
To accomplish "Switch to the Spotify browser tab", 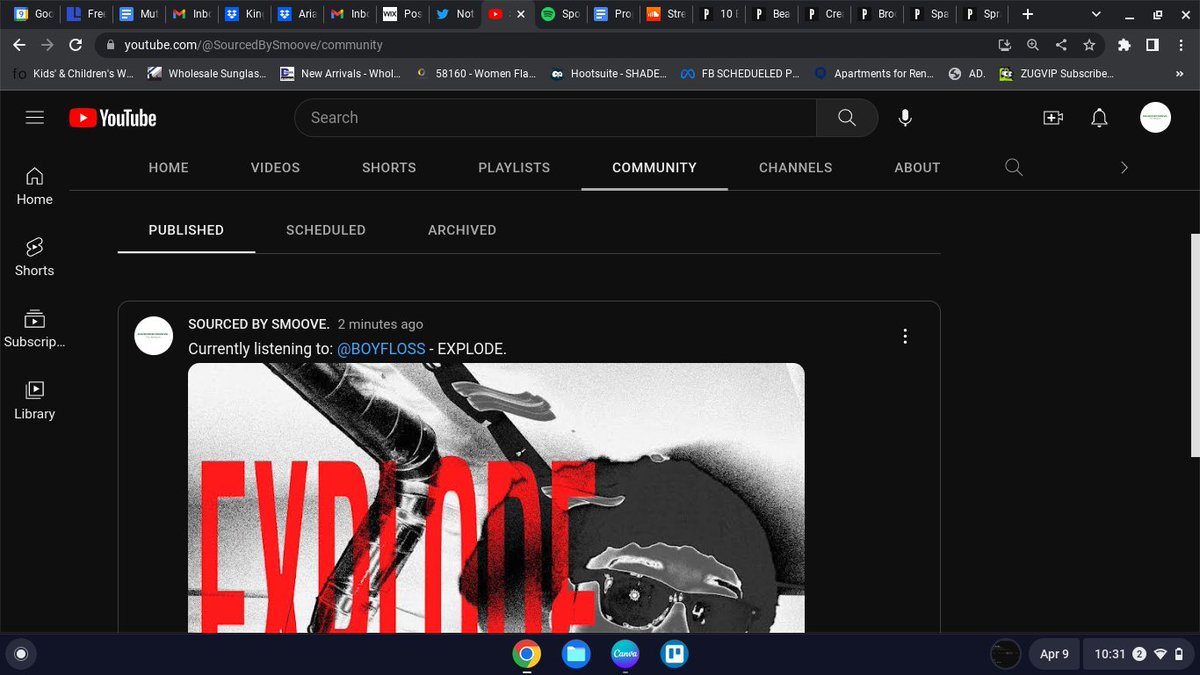I will click(x=559, y=14).
